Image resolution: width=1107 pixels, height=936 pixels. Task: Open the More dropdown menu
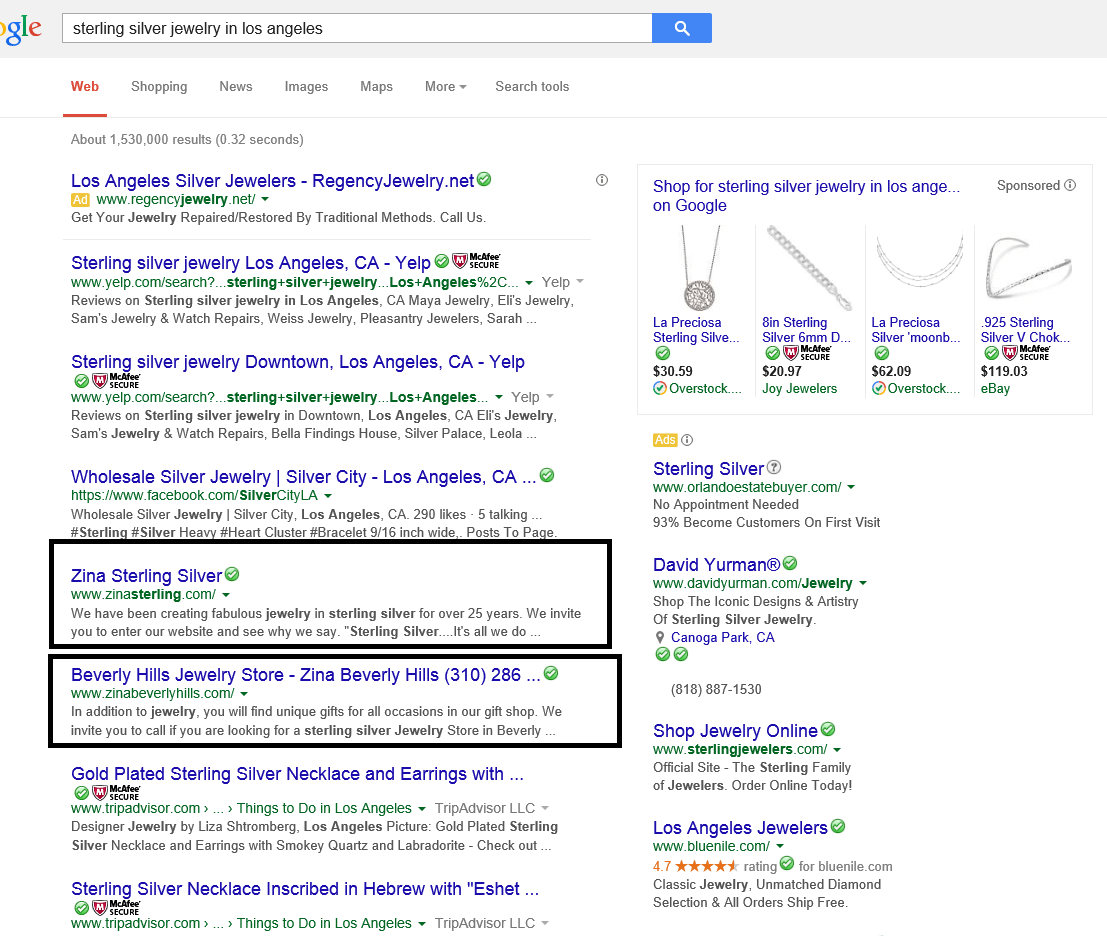[445, 86]
